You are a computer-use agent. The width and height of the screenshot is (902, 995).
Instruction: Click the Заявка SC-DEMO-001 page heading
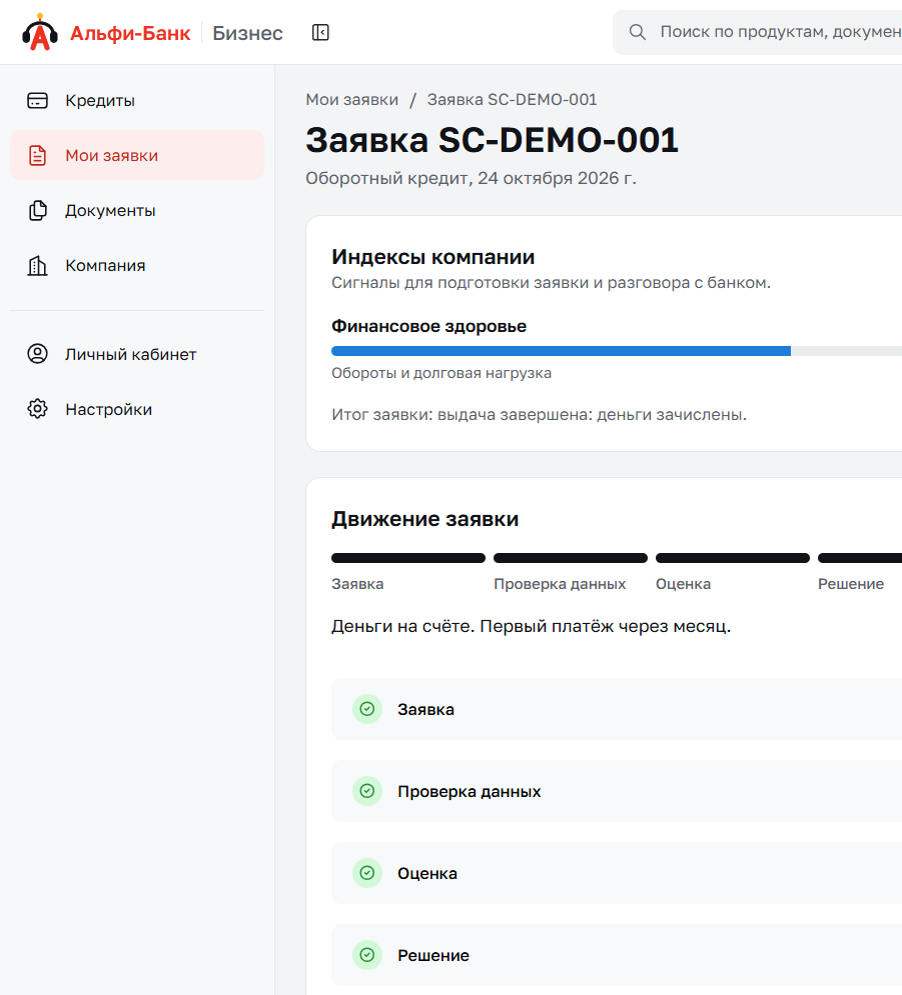492,140
